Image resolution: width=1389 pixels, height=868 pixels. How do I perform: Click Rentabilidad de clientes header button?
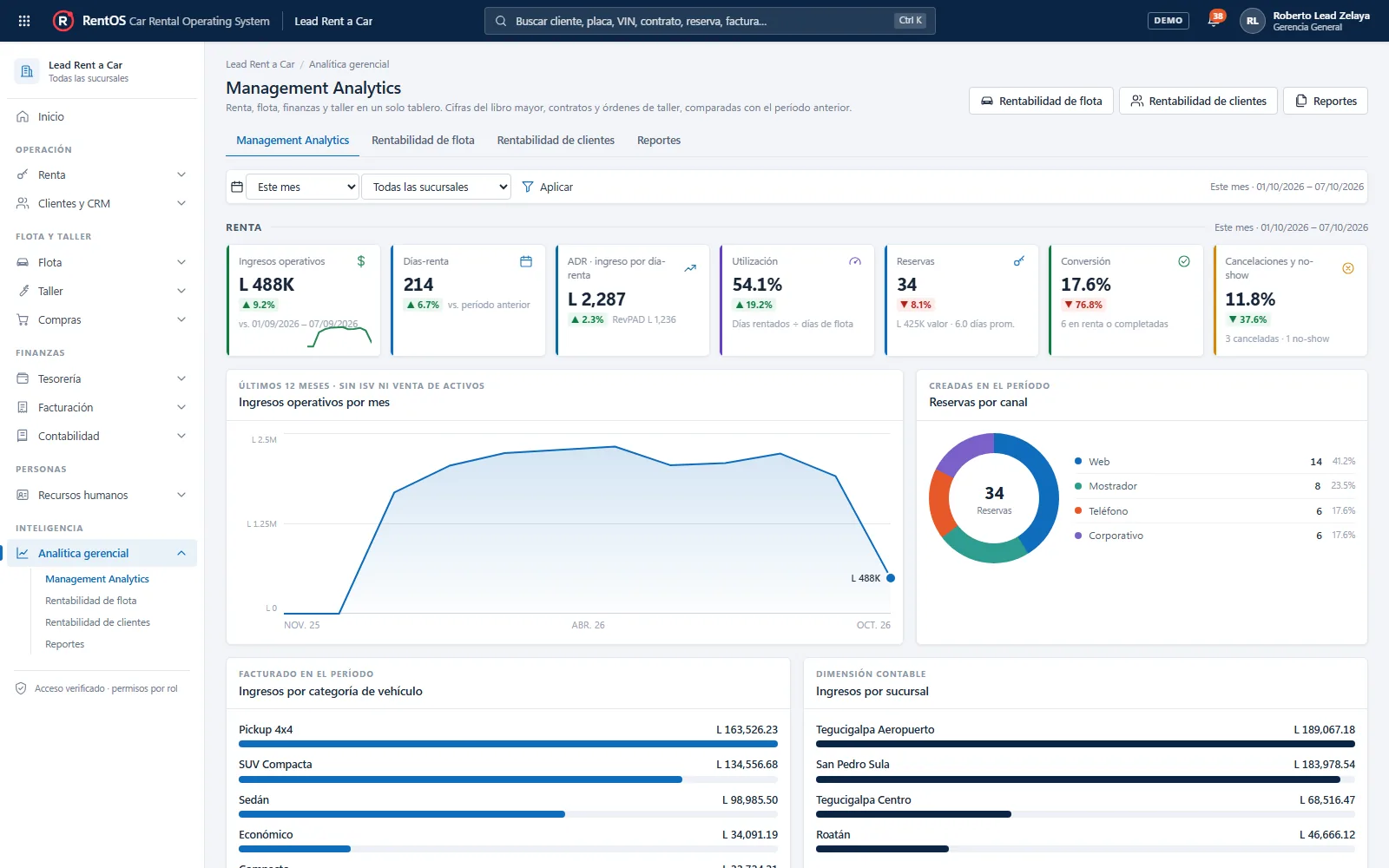[1198, 101]
